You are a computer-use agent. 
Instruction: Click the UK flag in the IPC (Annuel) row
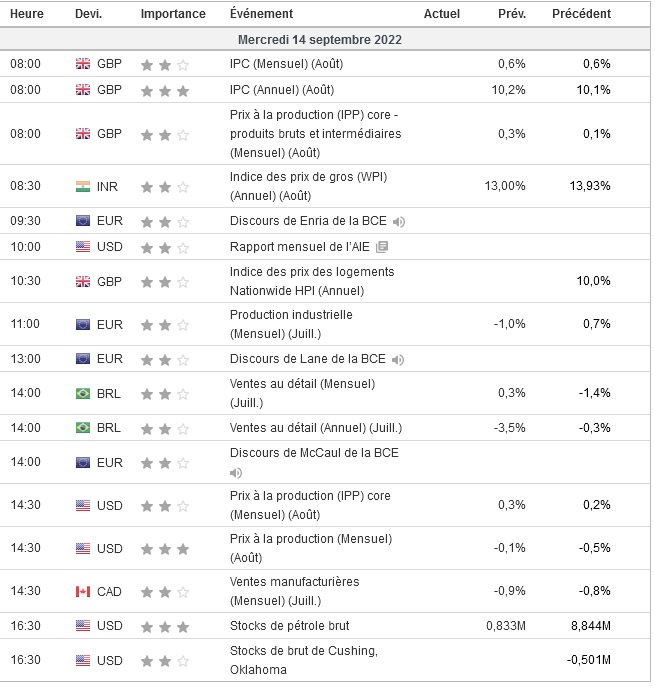click(83, 90)
